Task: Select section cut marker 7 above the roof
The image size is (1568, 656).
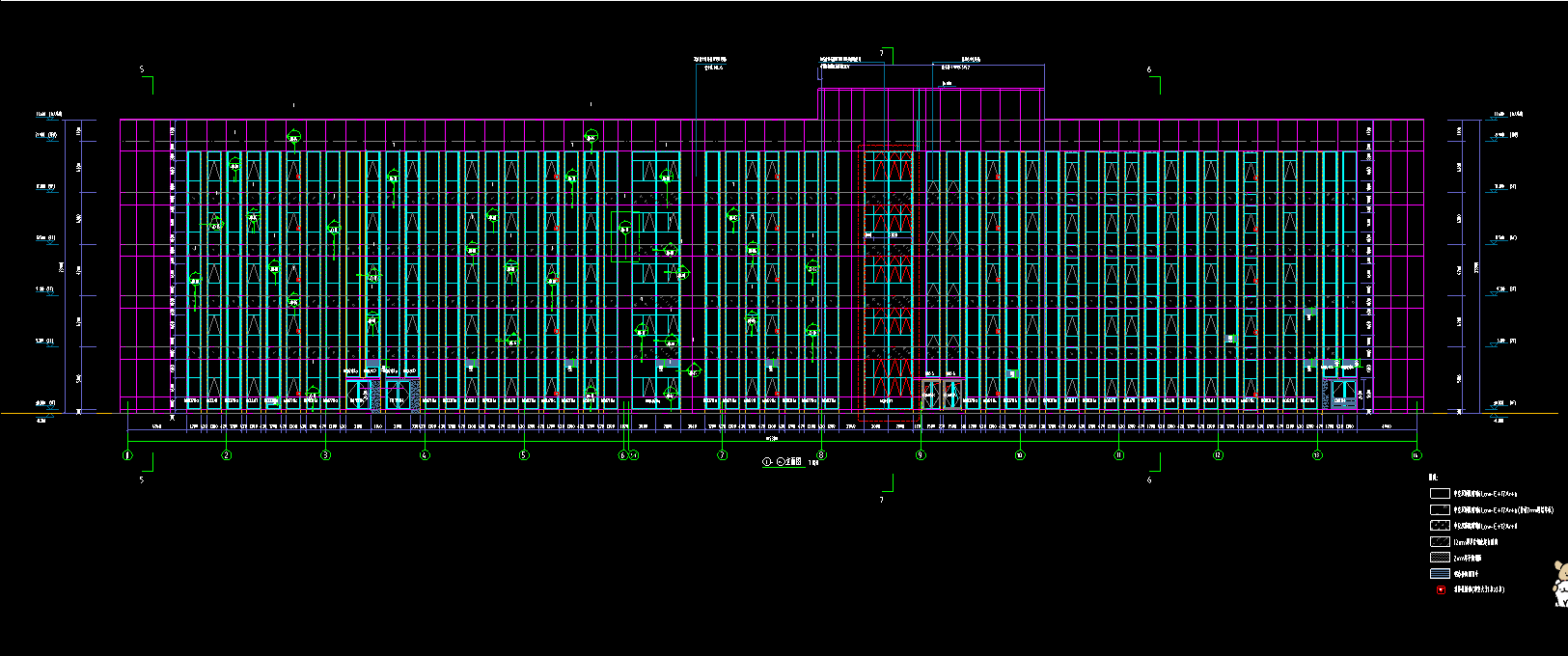Action: pos(881,53)
